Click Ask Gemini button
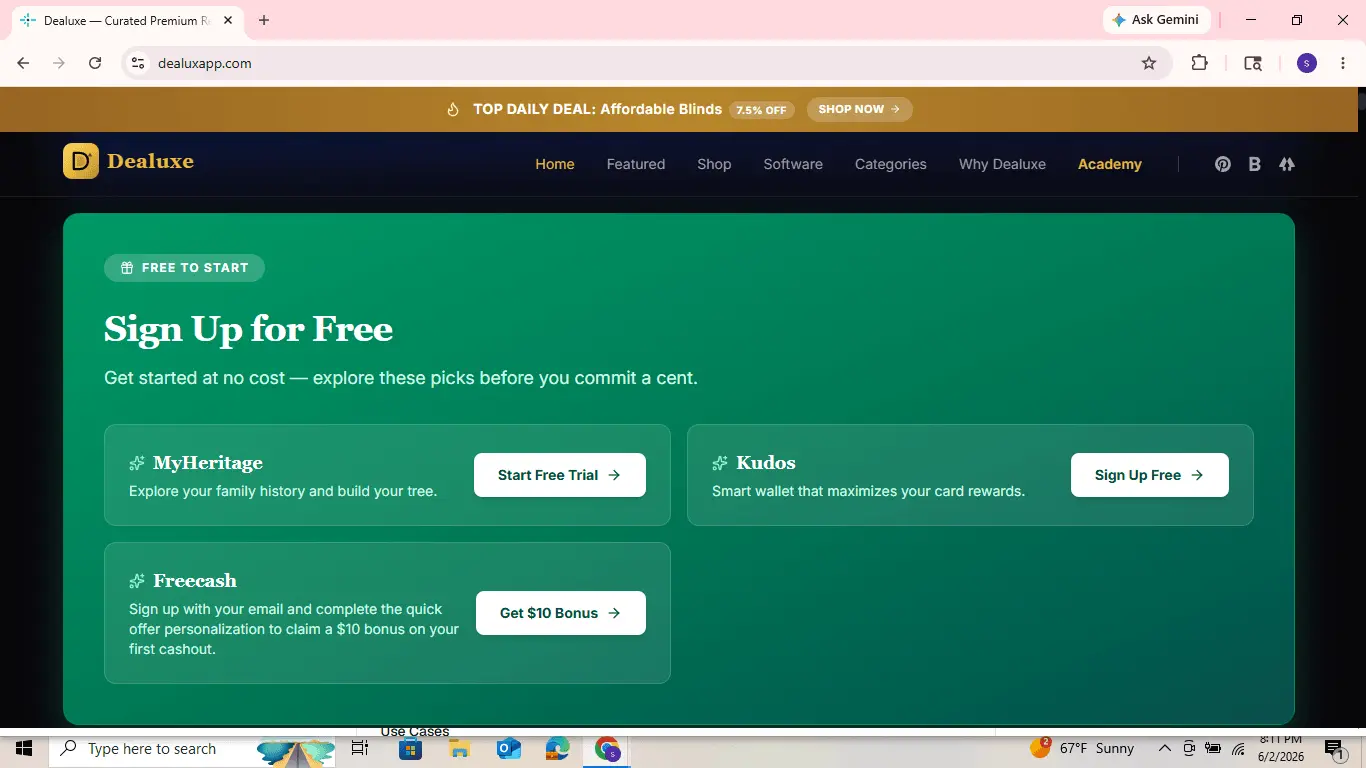1366x768 pixels. (x=1156, y=20)
